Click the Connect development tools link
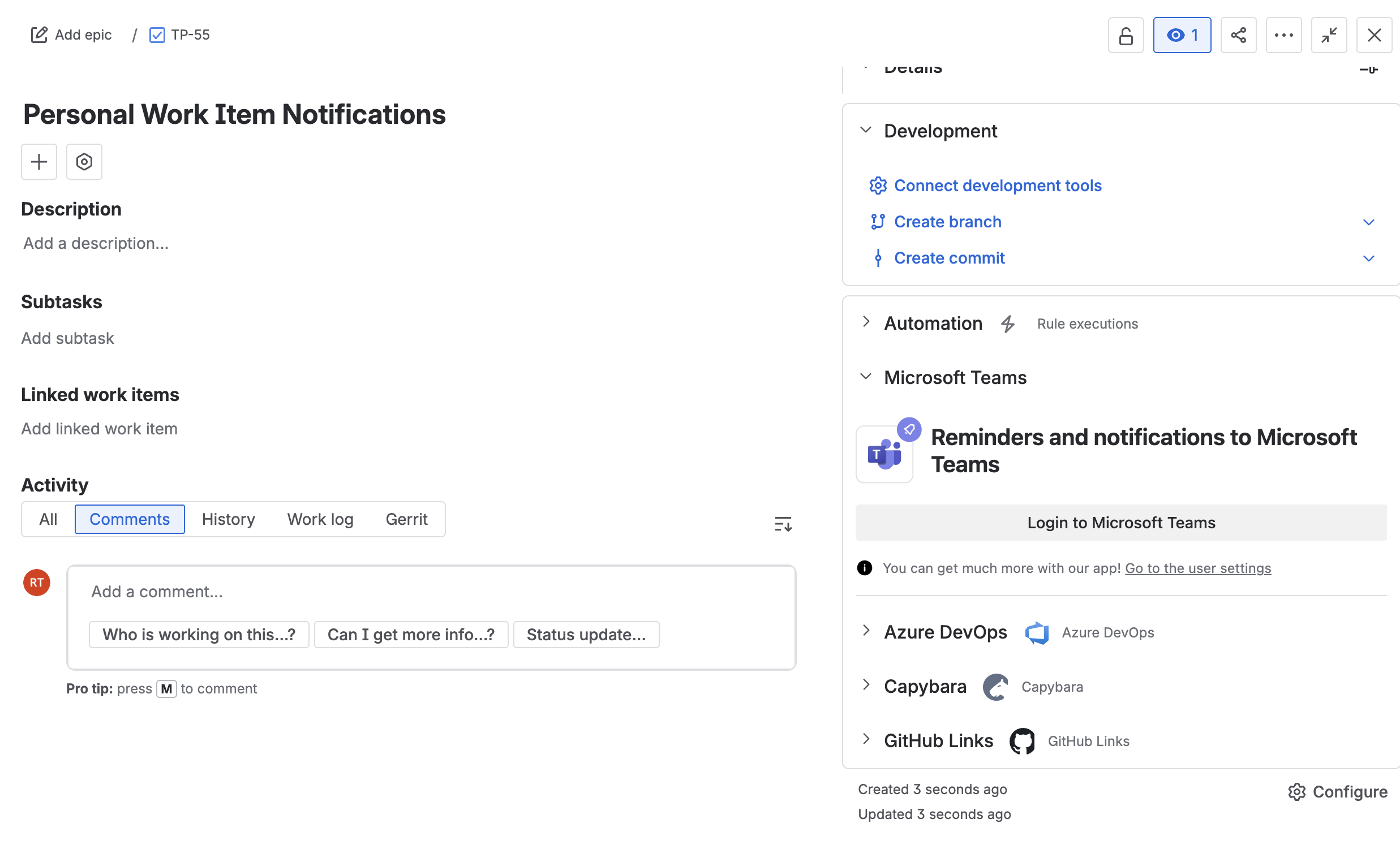Screen dimensions: 1400x845 [x=997, y=185]
